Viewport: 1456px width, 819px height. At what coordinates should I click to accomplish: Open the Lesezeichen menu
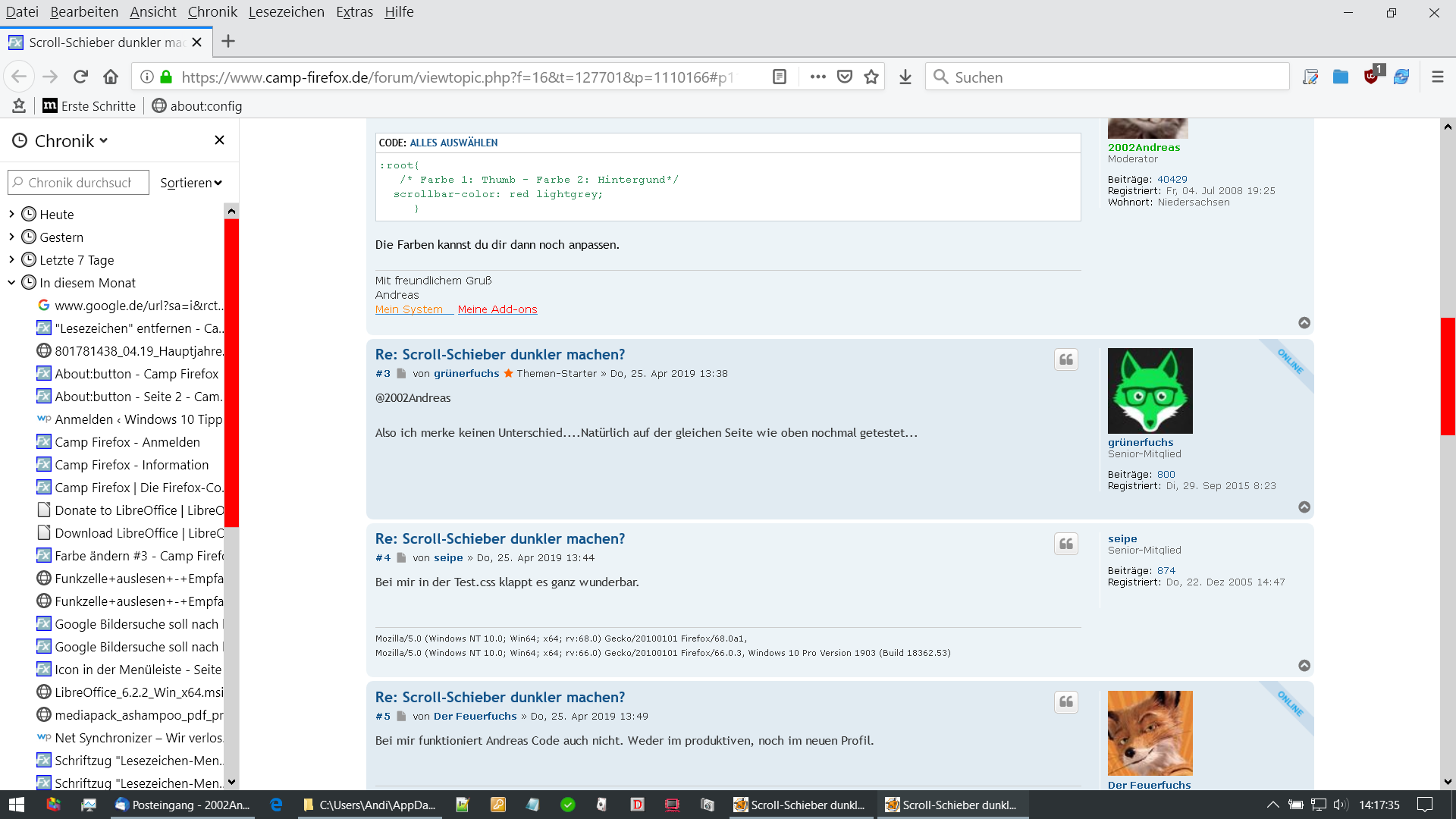point(286,11)
